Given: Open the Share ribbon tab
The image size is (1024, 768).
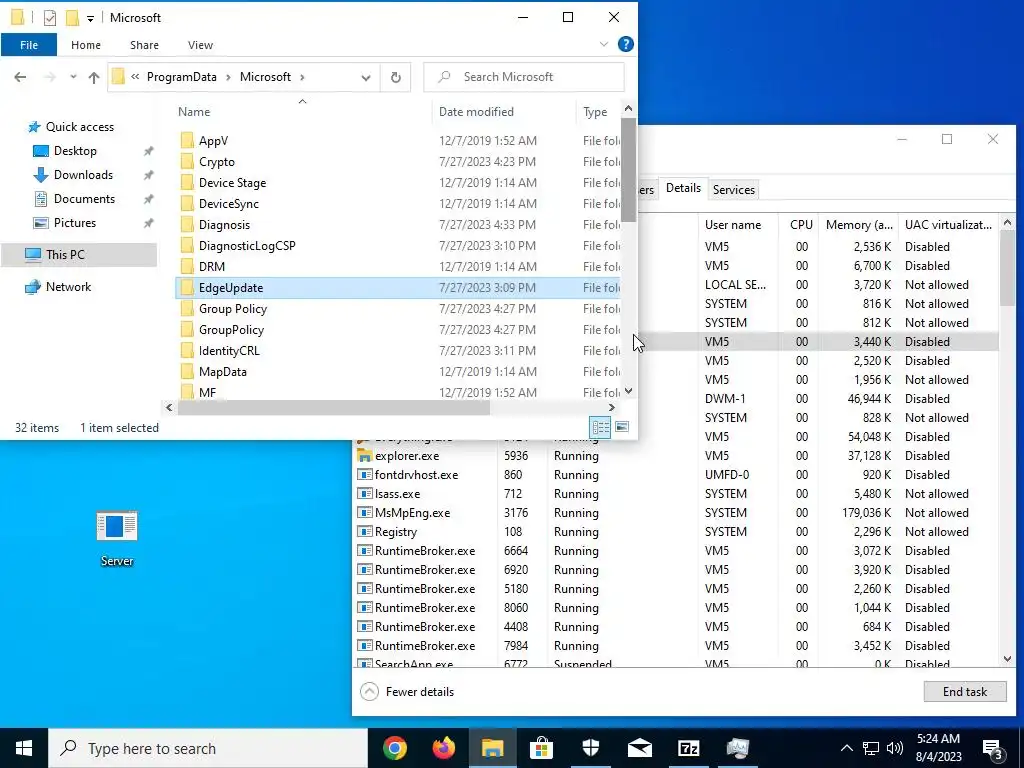Looking at the screenshot, I should coord(144,44).
